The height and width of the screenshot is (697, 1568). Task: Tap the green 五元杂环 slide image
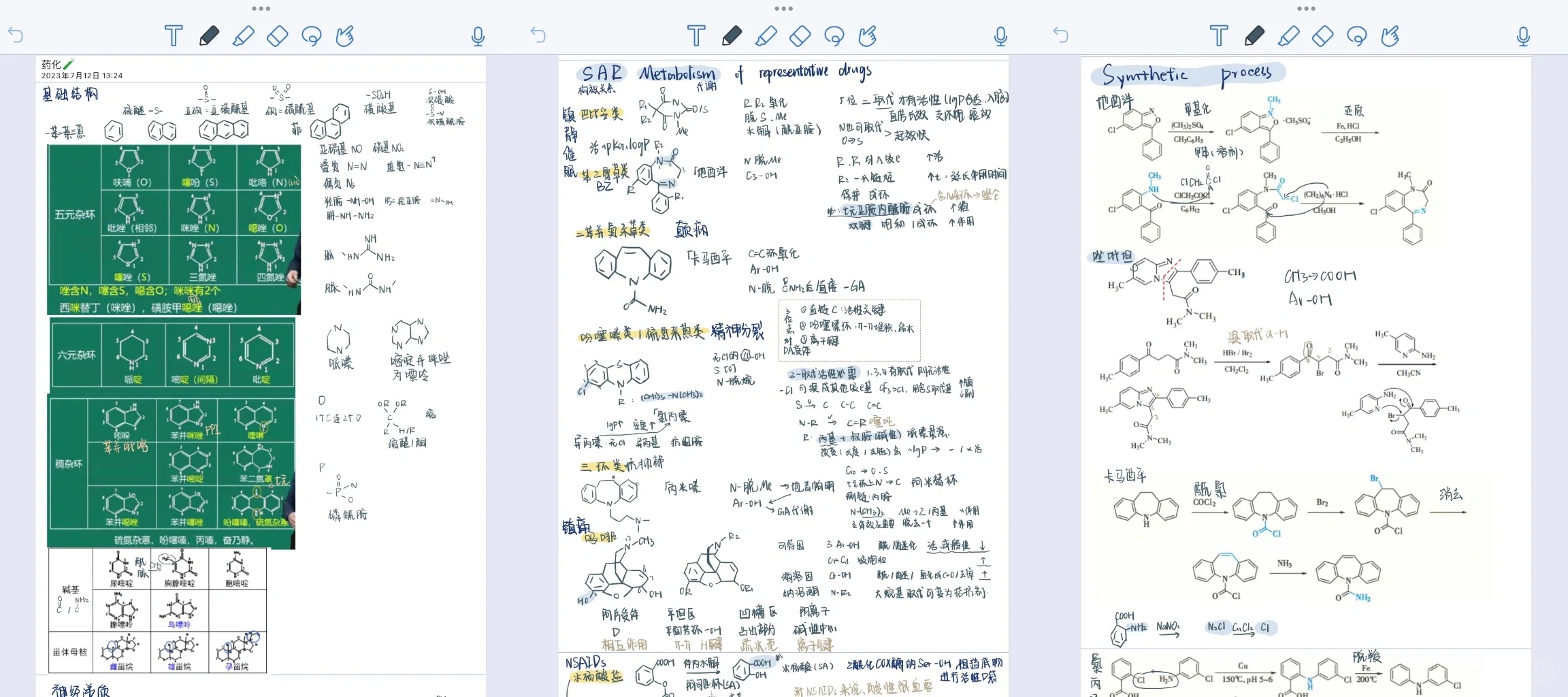pyautogui.click(x=174, y=229)
